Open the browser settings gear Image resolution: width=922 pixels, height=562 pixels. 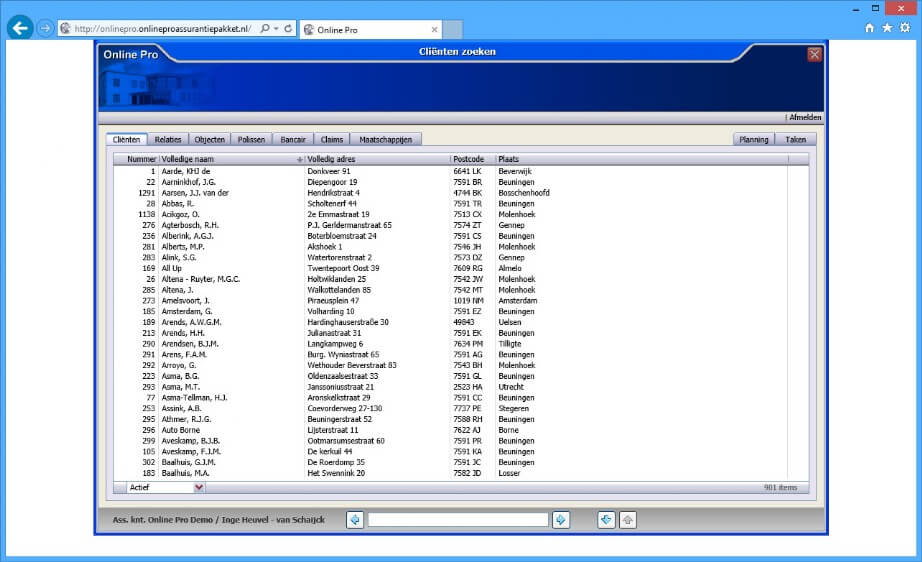905,28
